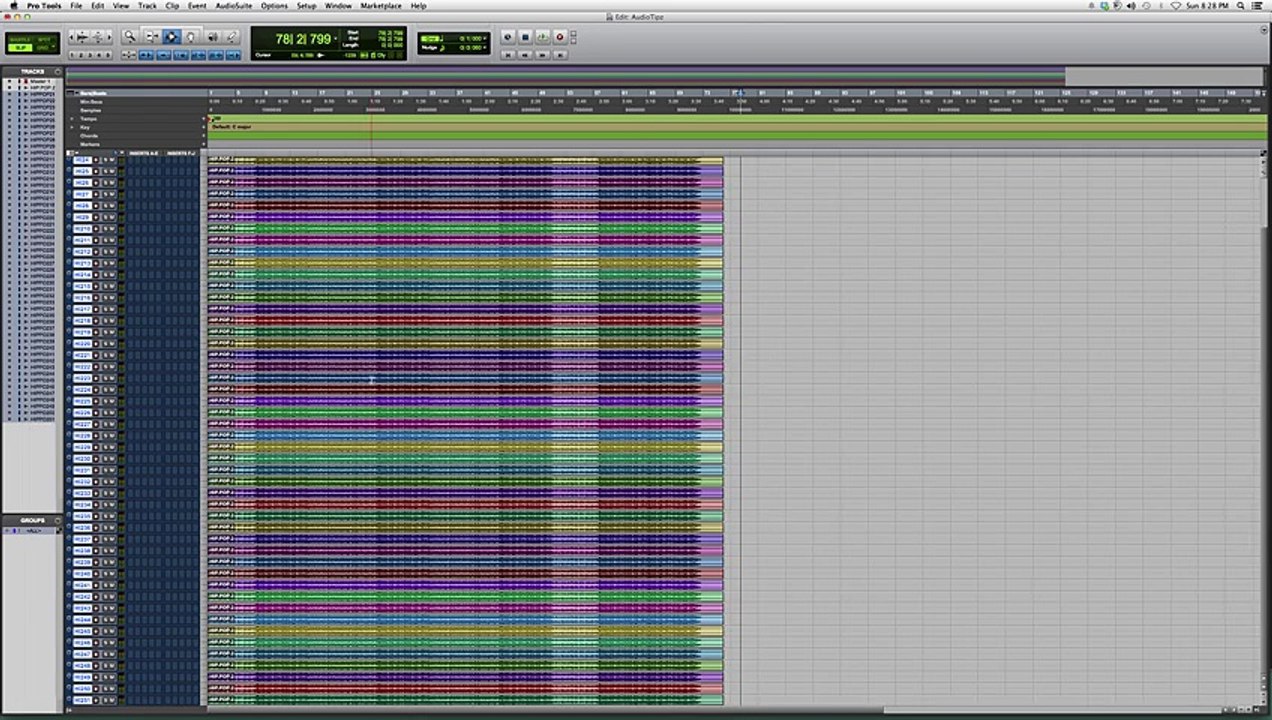Open the Grid value dropdown
This screenshot has height=720, width=1272.
pyautogui.click(x=484, y=38)
